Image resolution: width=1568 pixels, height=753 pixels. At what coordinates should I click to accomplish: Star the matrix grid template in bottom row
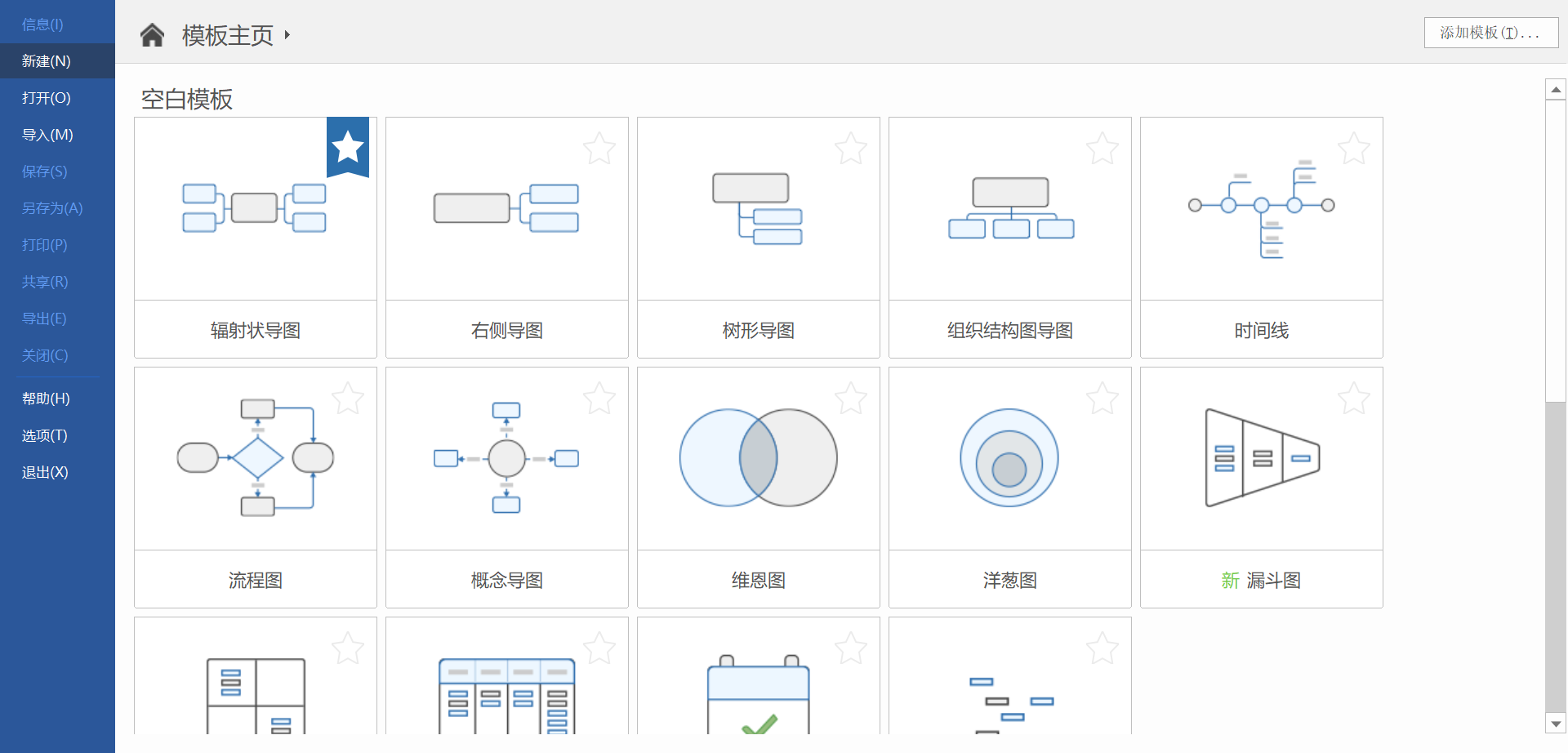pos(348,648)
